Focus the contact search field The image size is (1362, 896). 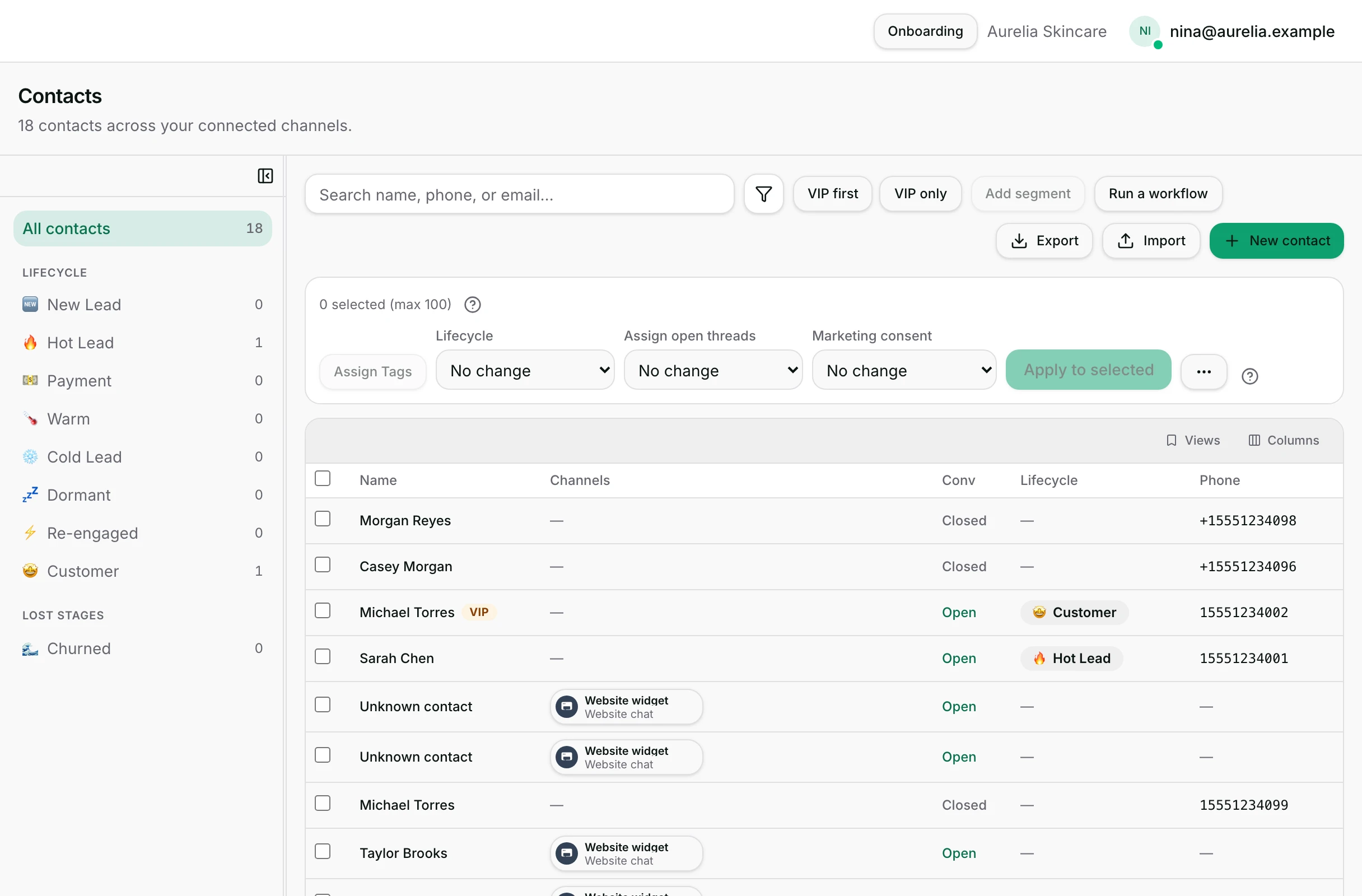coord(519,194)
